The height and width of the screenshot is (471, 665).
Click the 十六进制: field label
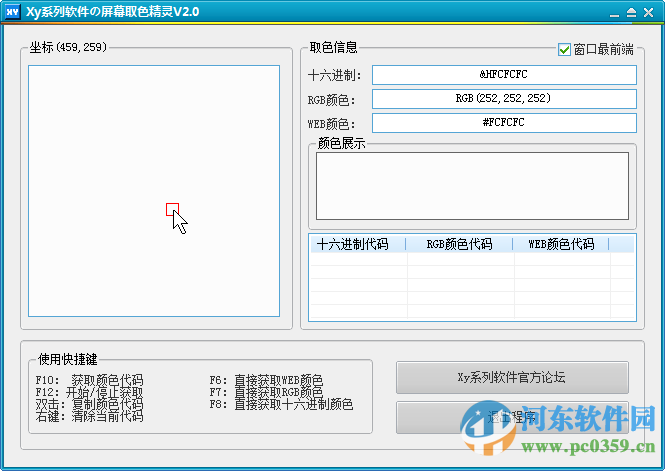[335, 75]
